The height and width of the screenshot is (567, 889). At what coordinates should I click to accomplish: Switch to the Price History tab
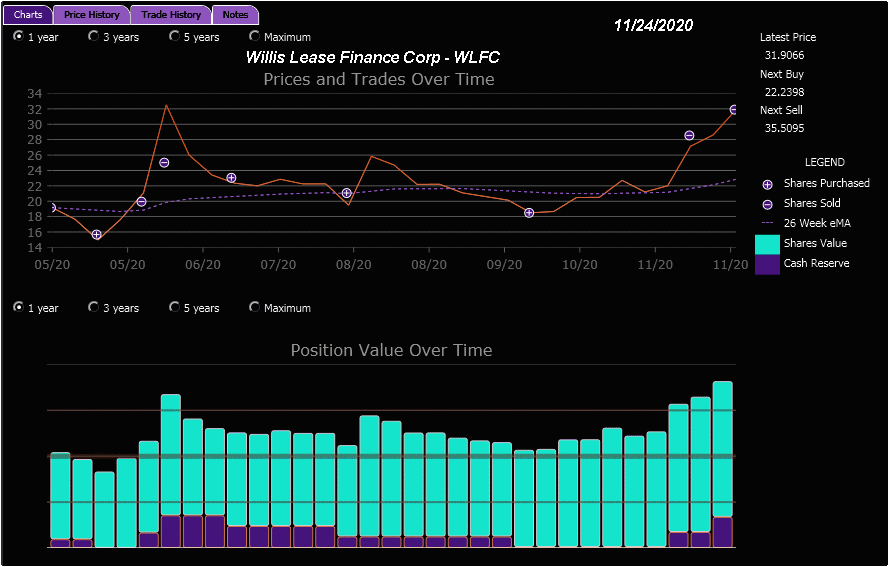pyautogui.click(x=91, y=15)
